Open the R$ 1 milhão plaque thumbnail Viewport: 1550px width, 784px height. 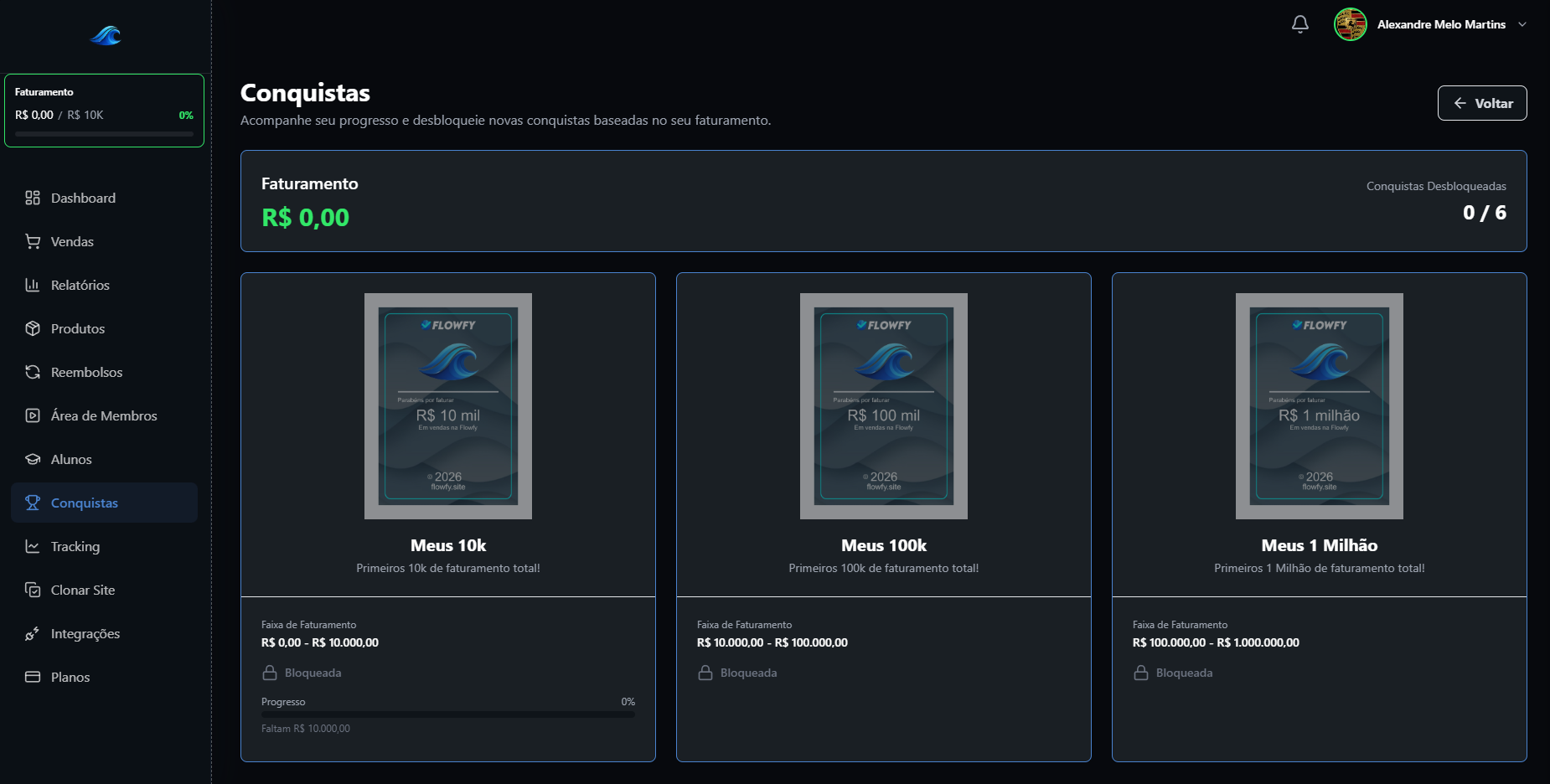pyautogui.click(x=1320, y=406)
